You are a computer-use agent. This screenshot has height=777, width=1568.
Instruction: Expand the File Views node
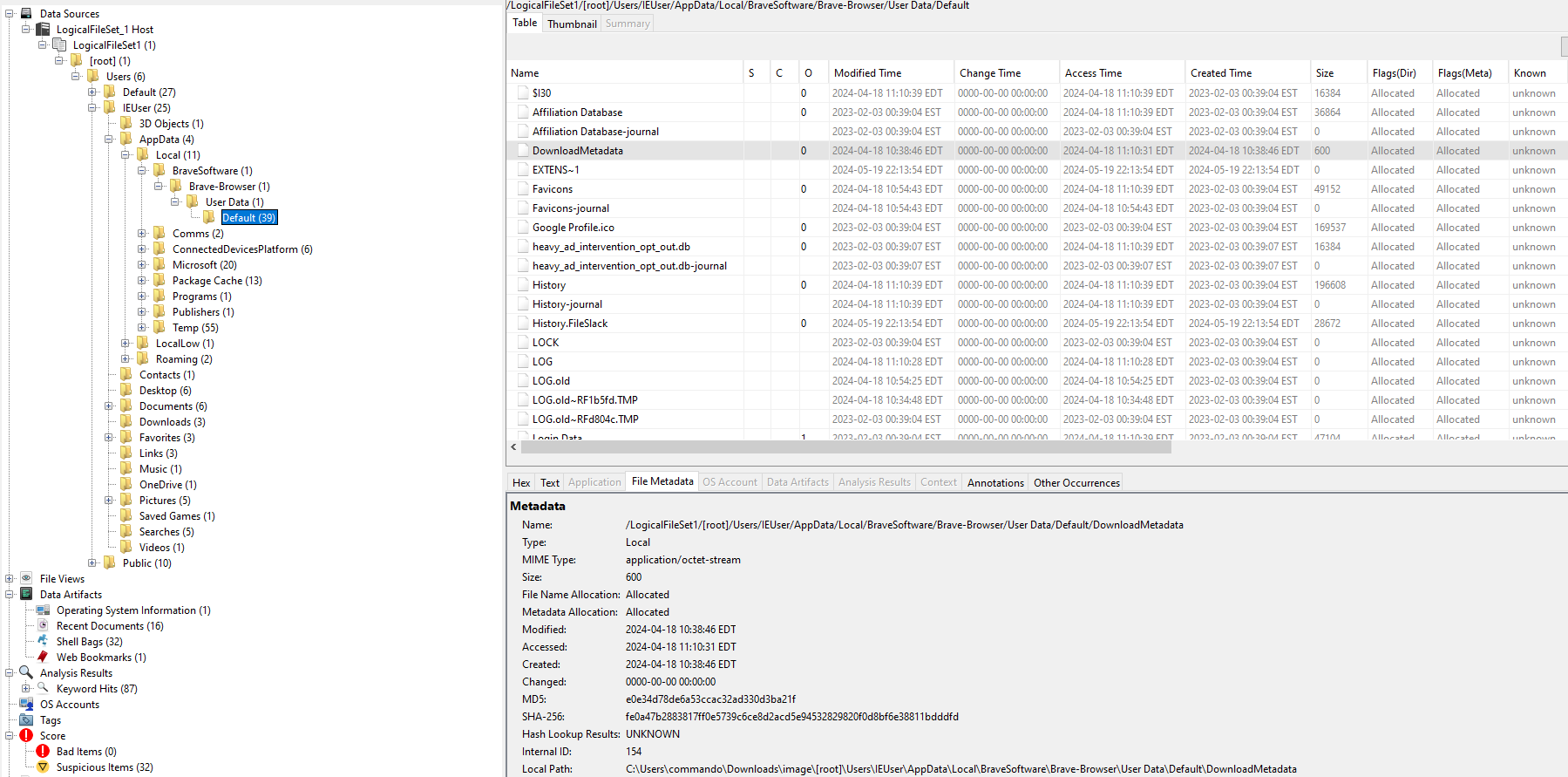point(10,578)
